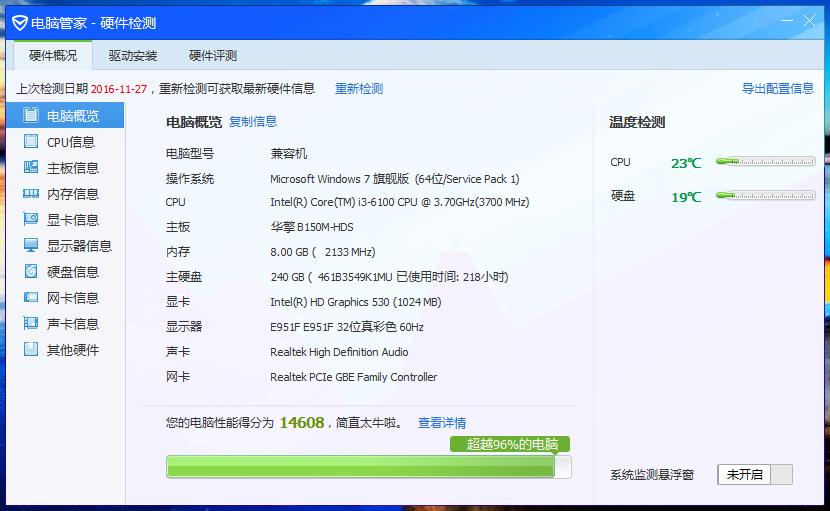Switch to the 驱动安装 tab
The image size is (830, 511).
[133, 55]
